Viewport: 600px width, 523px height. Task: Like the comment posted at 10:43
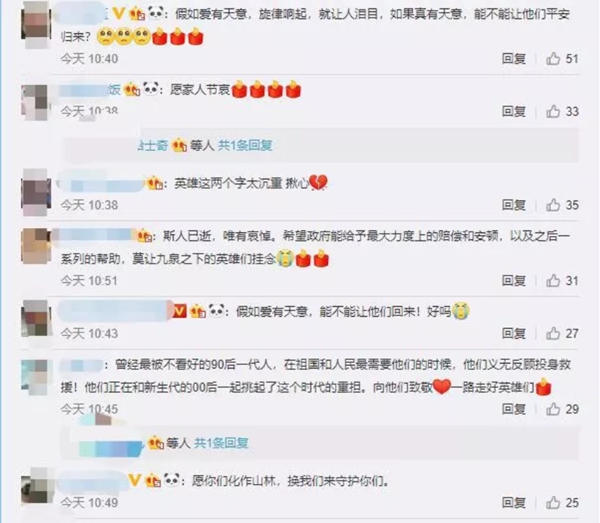pyautogui.click(x=553, y=334)
